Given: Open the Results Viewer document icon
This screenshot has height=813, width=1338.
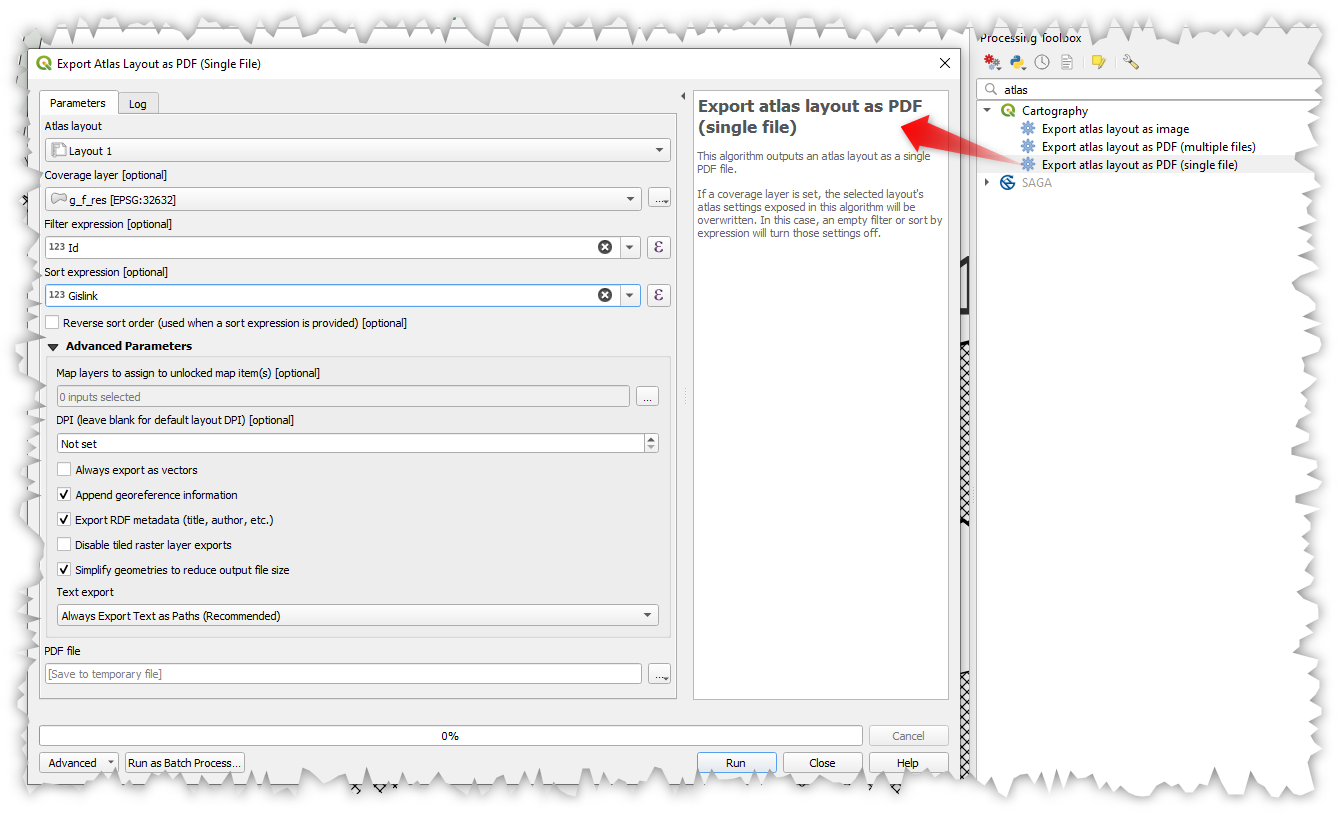Looking at the screenshot, I should point(1067,62).
